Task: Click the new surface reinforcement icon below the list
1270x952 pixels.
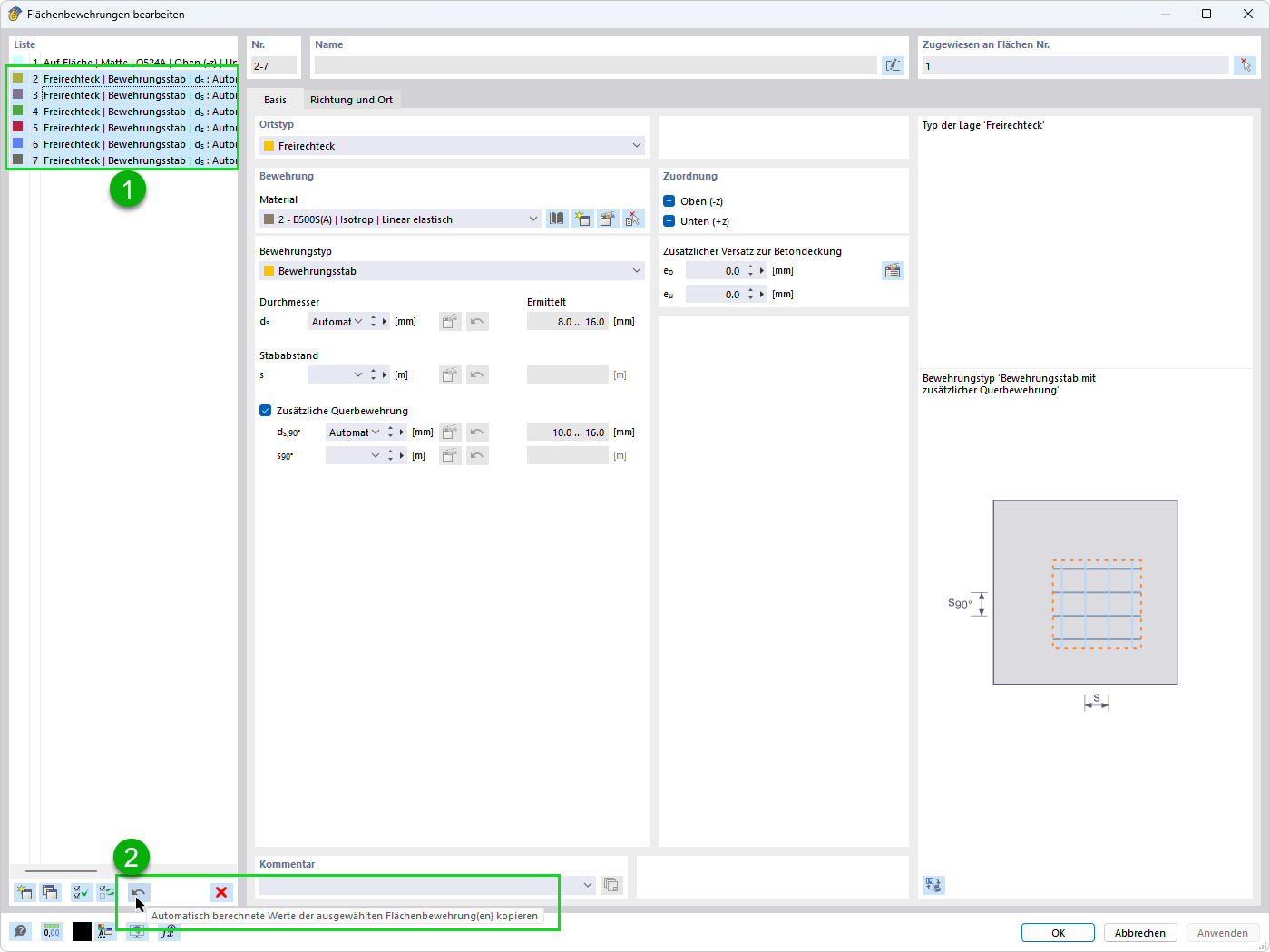Action: (24, 892)
